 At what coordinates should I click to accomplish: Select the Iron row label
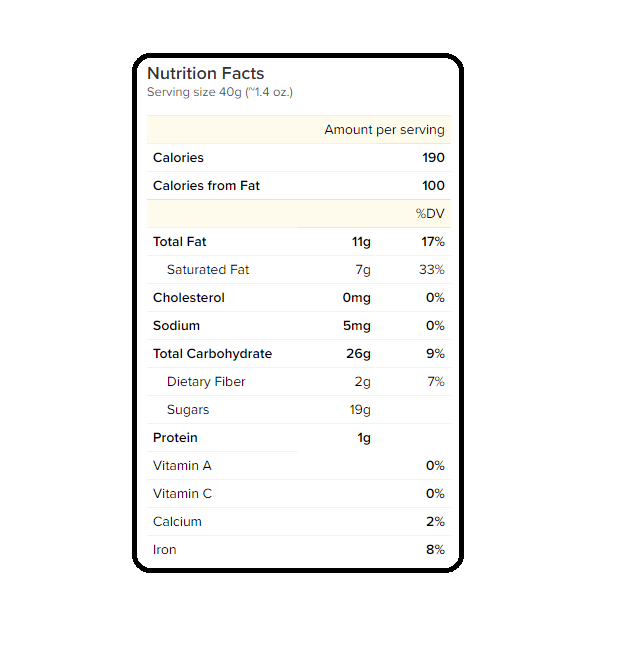click(165, 550)
